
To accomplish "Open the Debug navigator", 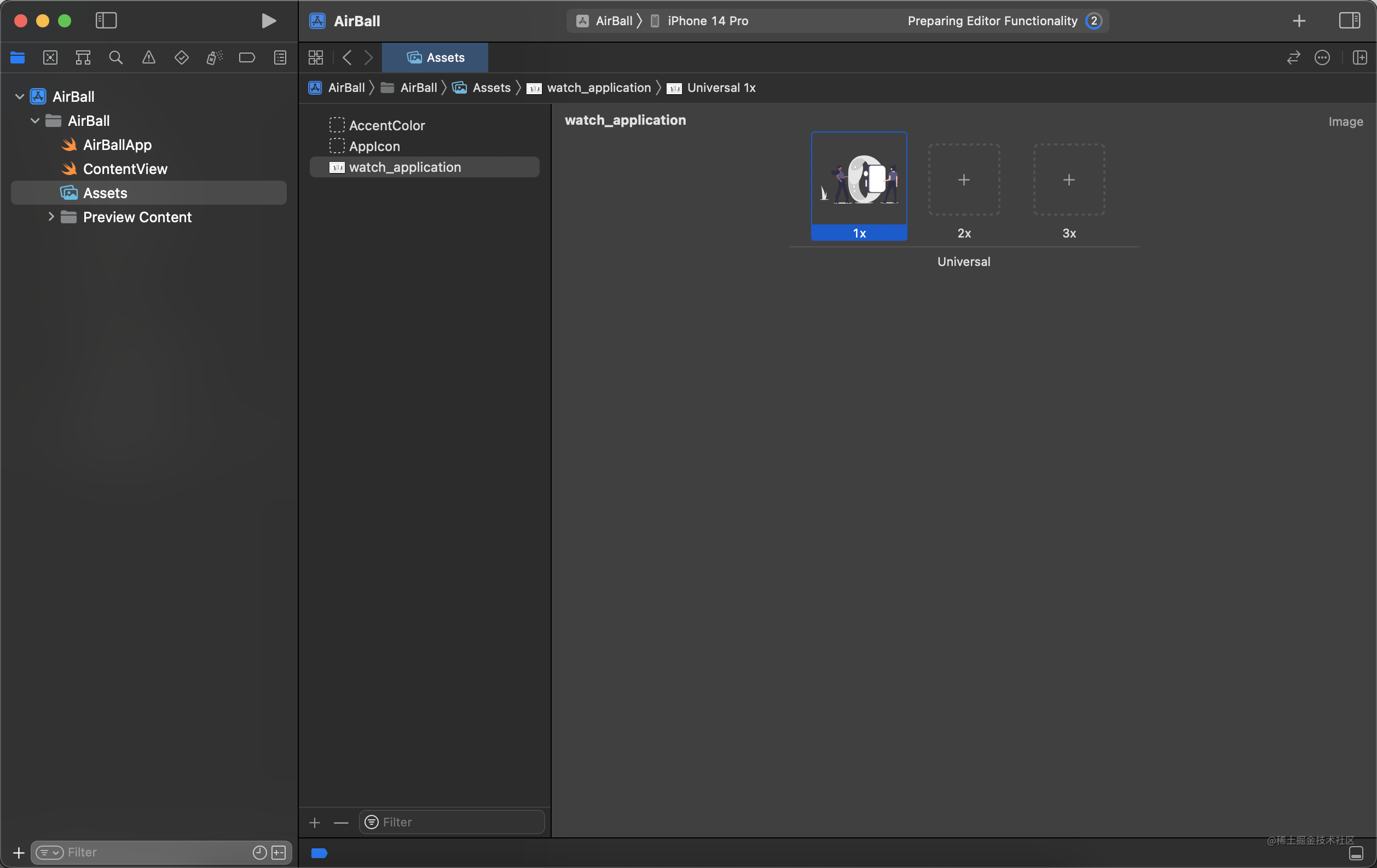I will point(214,57).
